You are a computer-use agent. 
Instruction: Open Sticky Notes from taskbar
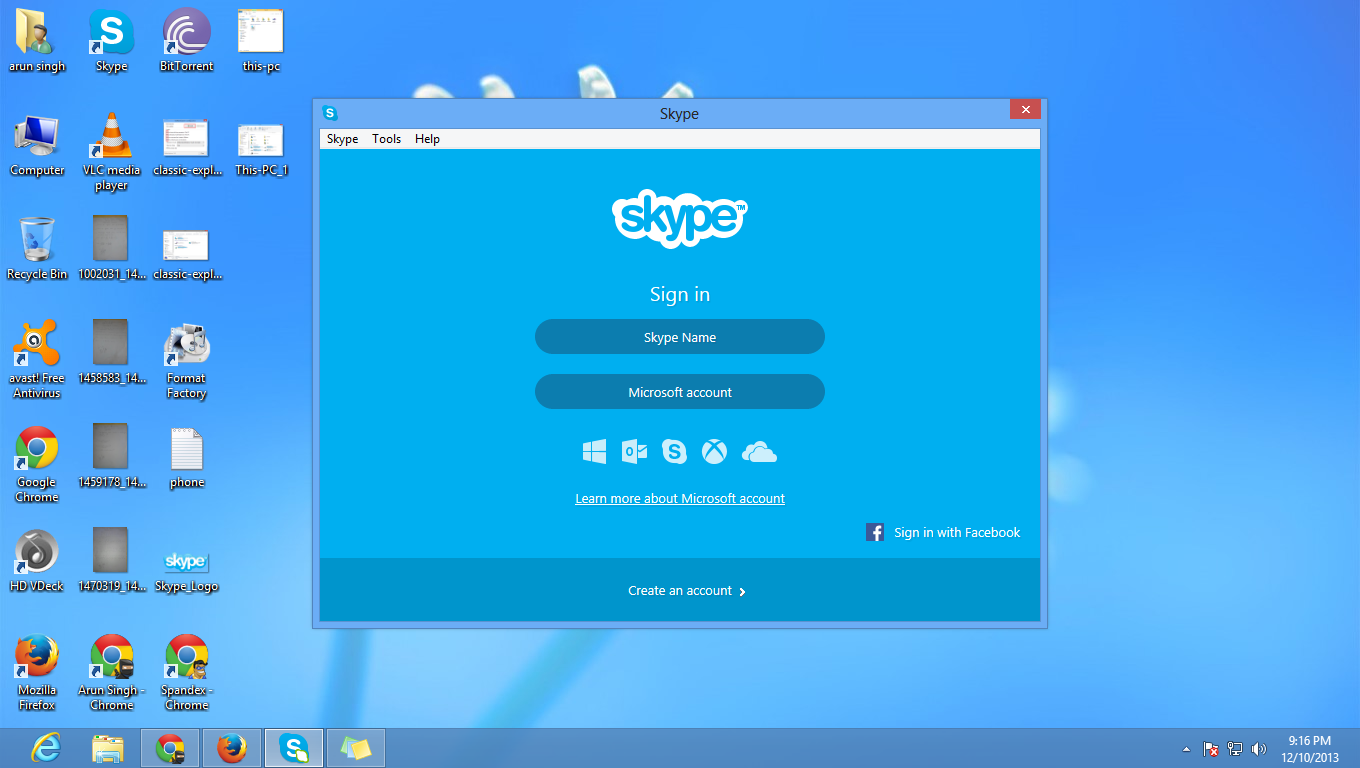pyautogui.click(x=356, y=748)
